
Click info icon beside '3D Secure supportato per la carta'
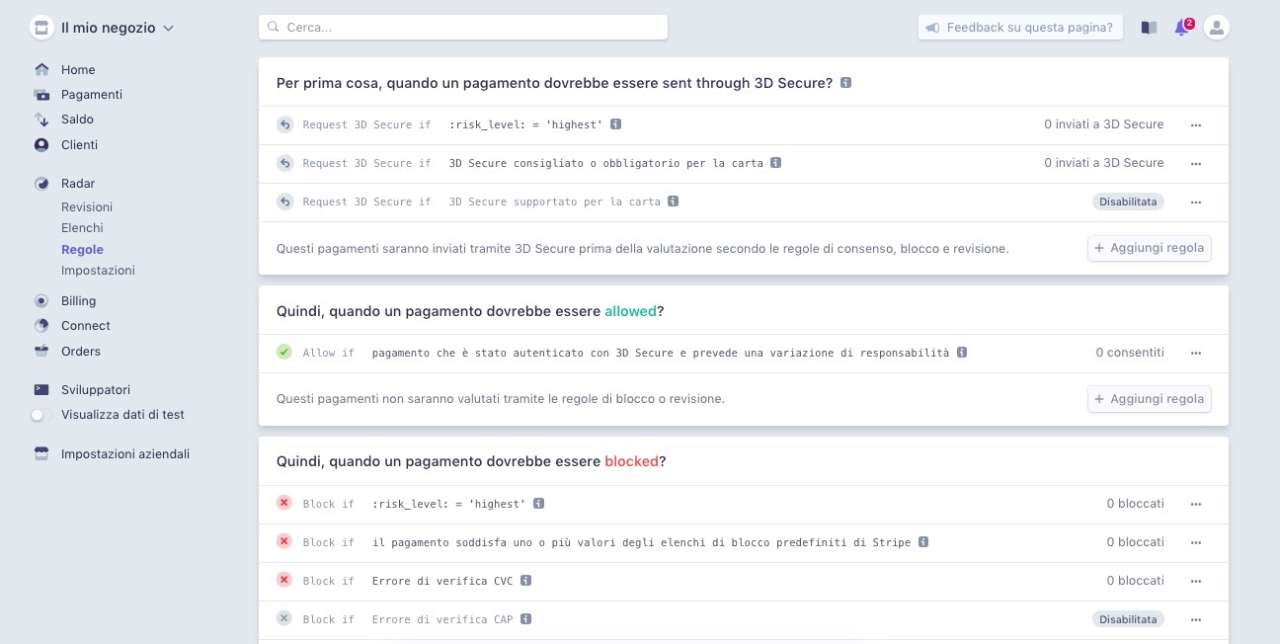673,202
